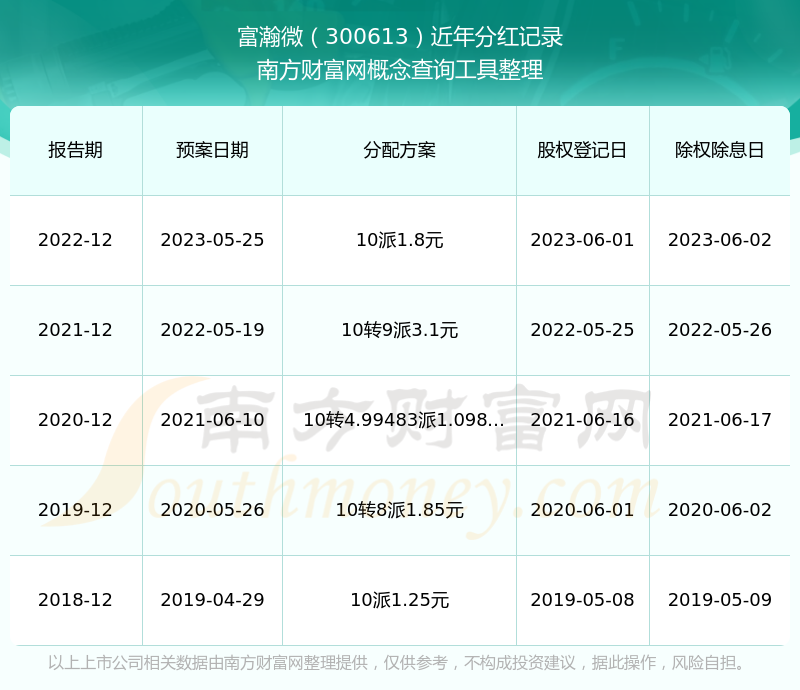Click record date 2020-06-01
This screenshot has width=800, height=690.
click(x=582, y=509)
